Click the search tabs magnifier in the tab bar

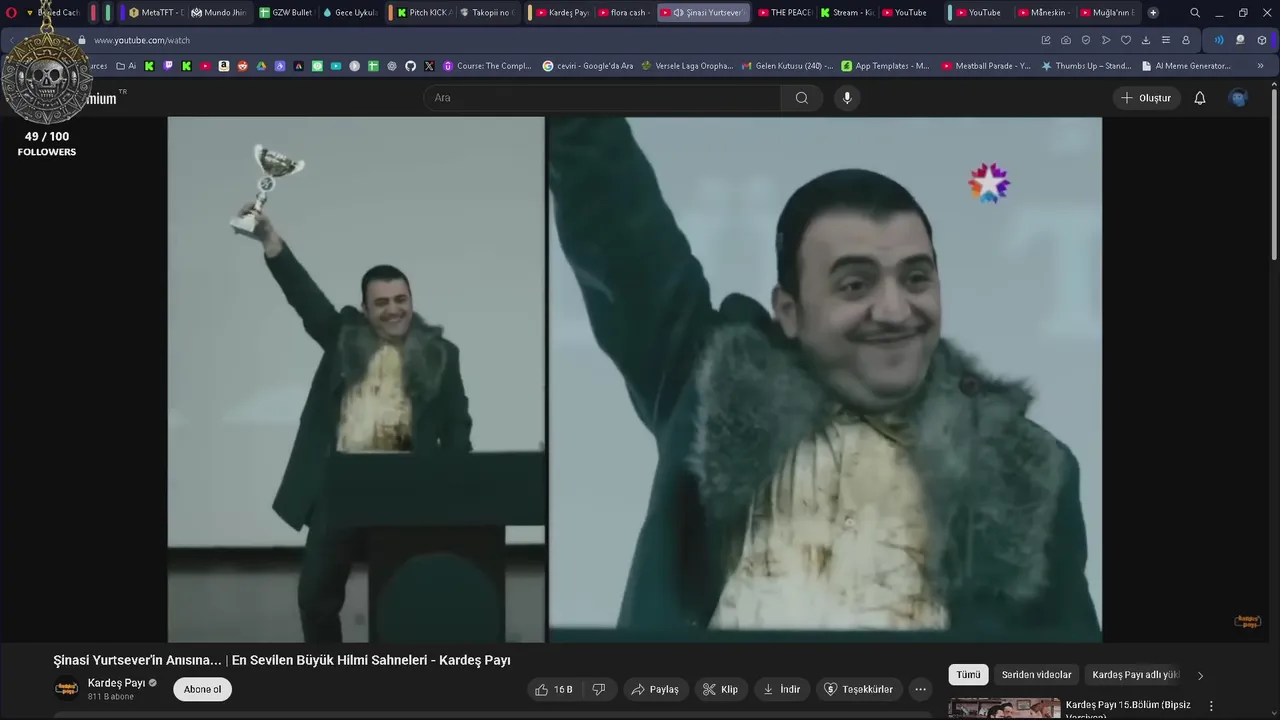(1195, 13)
